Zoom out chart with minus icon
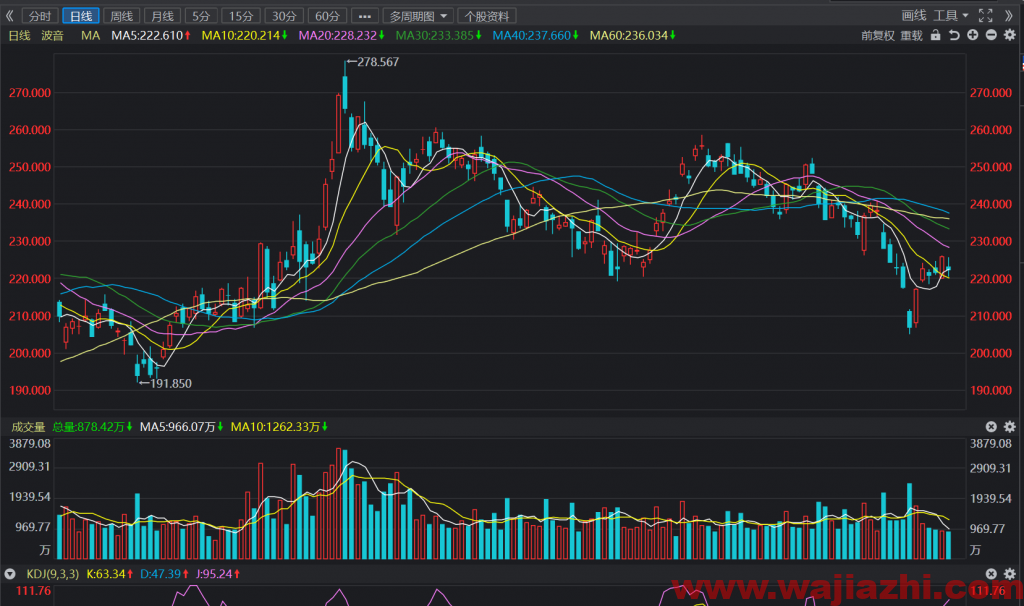The width and height of the screenshot is (1024, 606). coord(991,35)
